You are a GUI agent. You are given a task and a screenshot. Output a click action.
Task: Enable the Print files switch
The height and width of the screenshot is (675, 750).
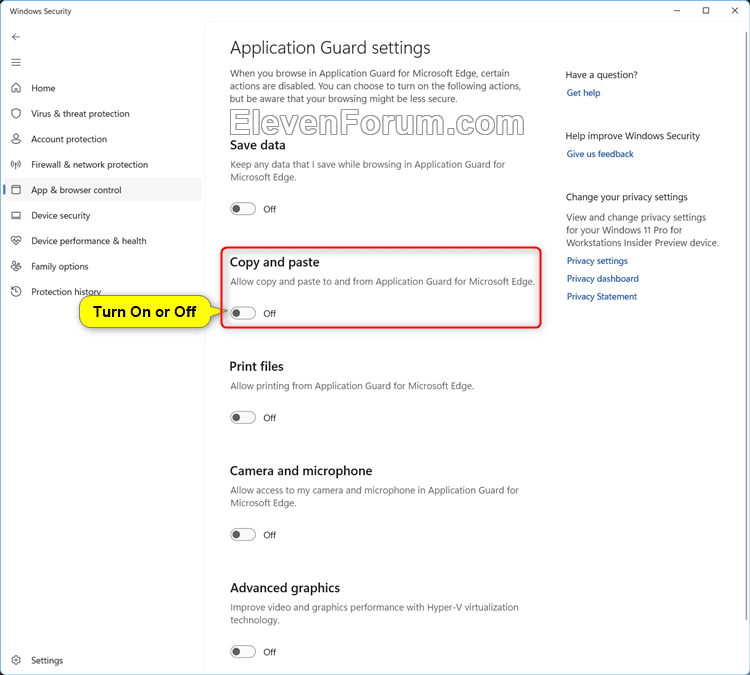(x=243, y=418)
